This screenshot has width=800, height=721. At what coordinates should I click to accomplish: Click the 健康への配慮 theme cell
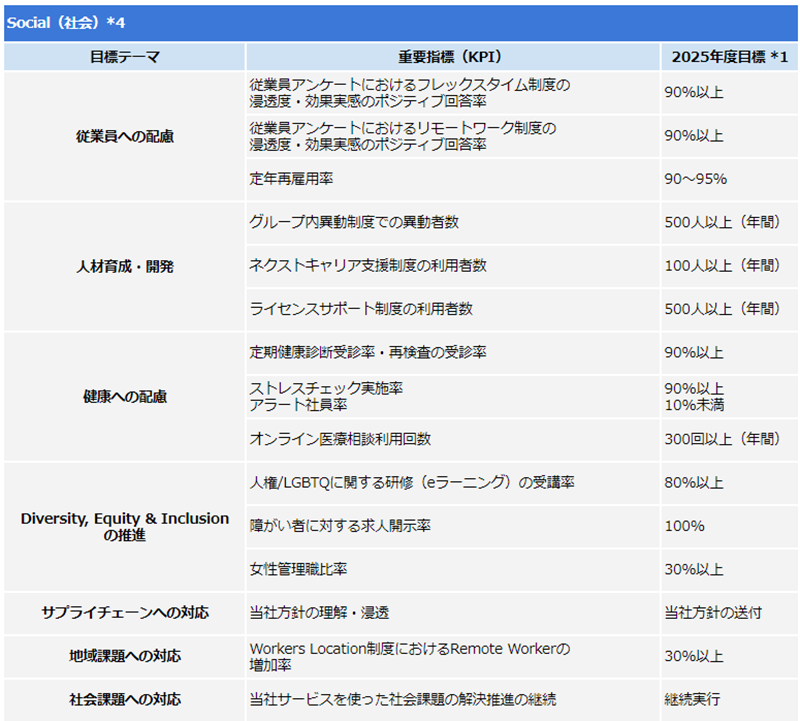click(x=125, y=396)
